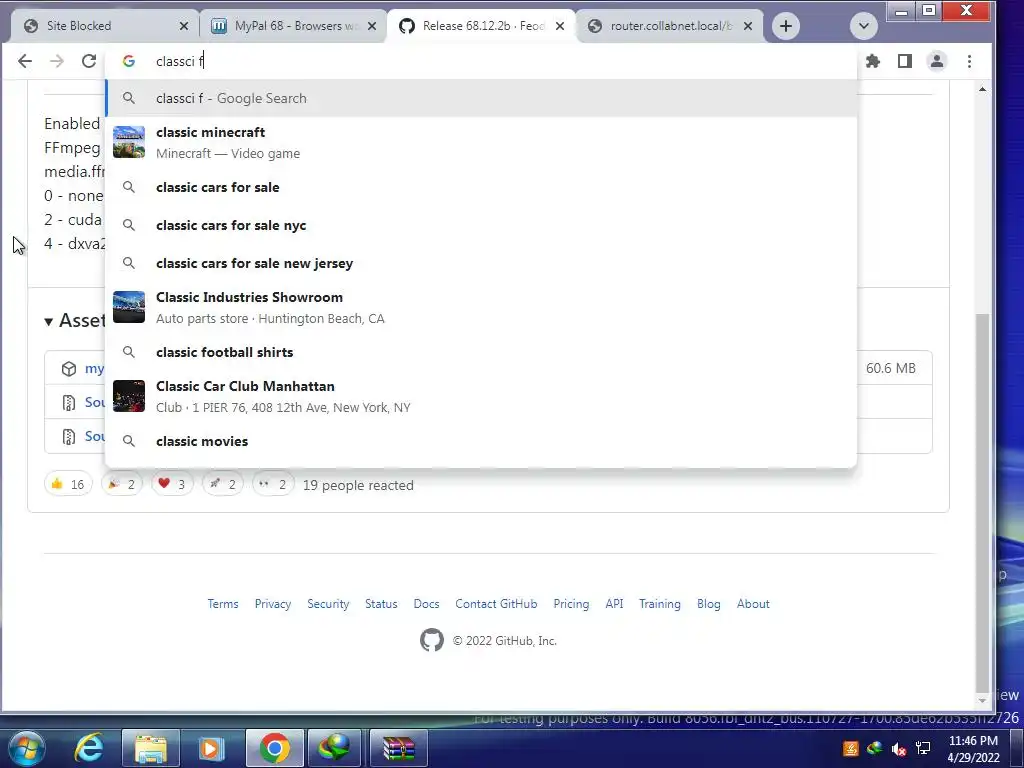Click the network tray icon
Viewport: 1024px width, 768px height.
[x=923, y=748]
